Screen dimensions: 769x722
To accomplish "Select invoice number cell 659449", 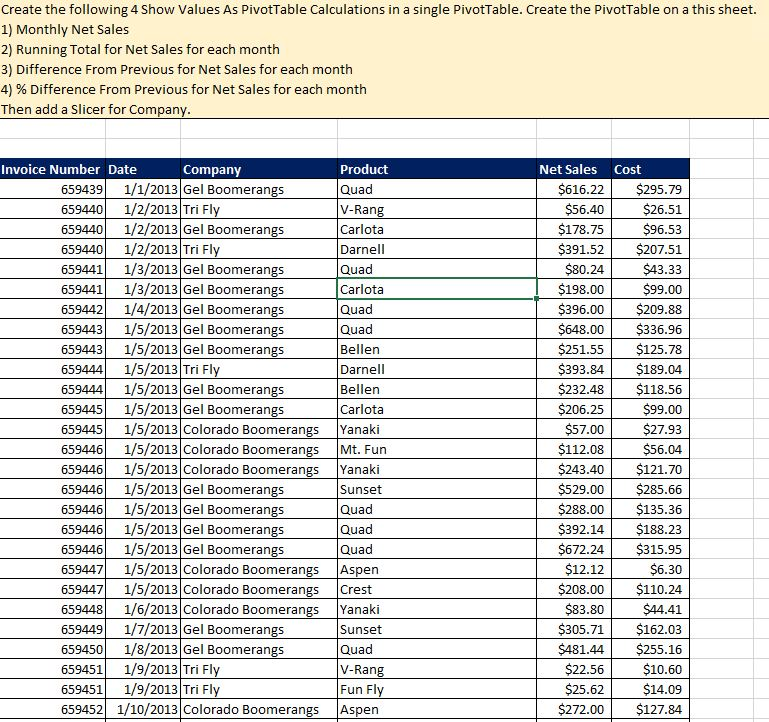I will click(52, 630).
